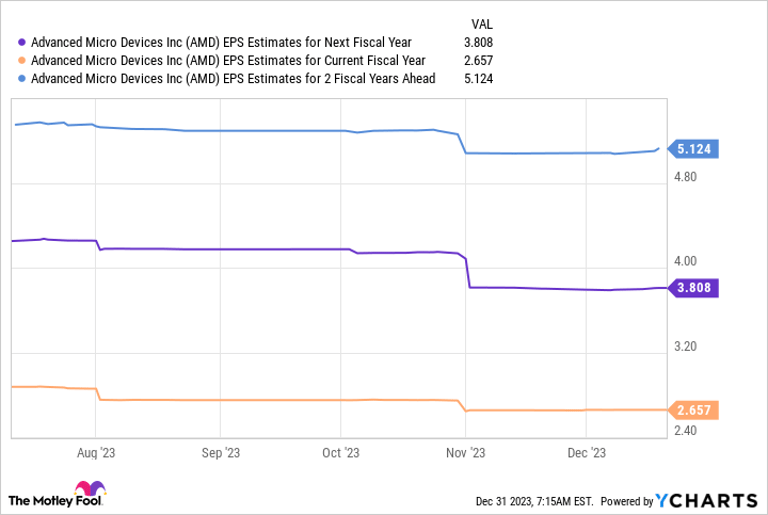
Task: Select the blue 5.124 value flag
Action: click(693, 149)
